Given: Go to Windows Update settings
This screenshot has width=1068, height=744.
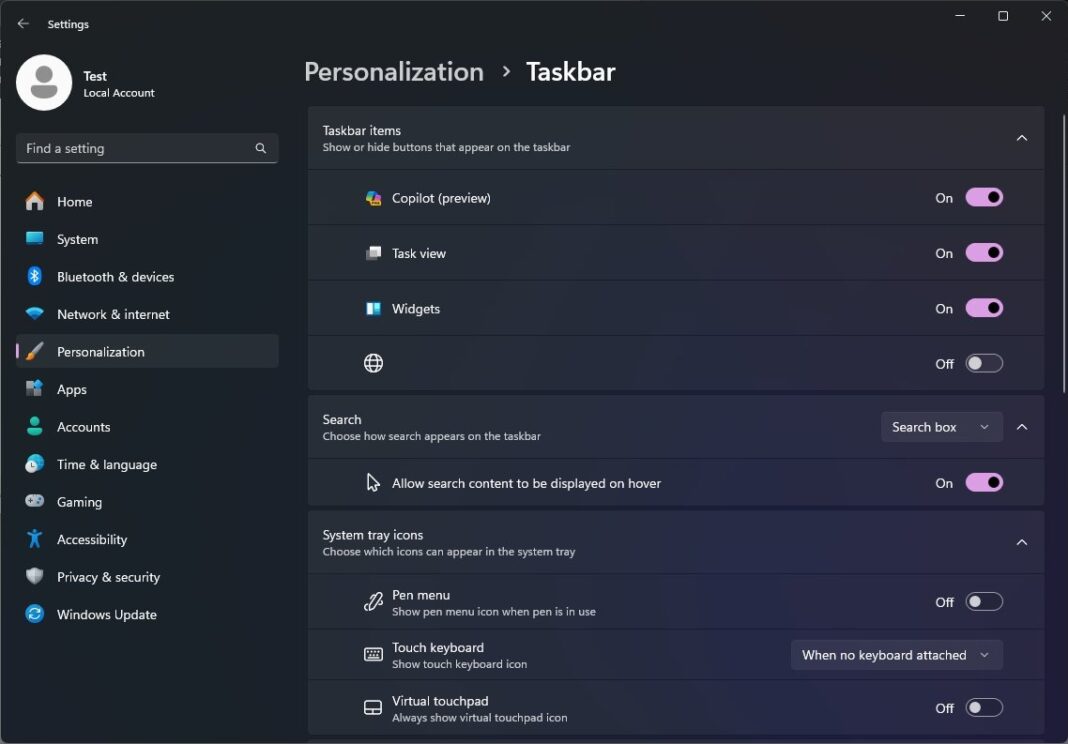Looking at the screenshot, I should pos(105,614).
